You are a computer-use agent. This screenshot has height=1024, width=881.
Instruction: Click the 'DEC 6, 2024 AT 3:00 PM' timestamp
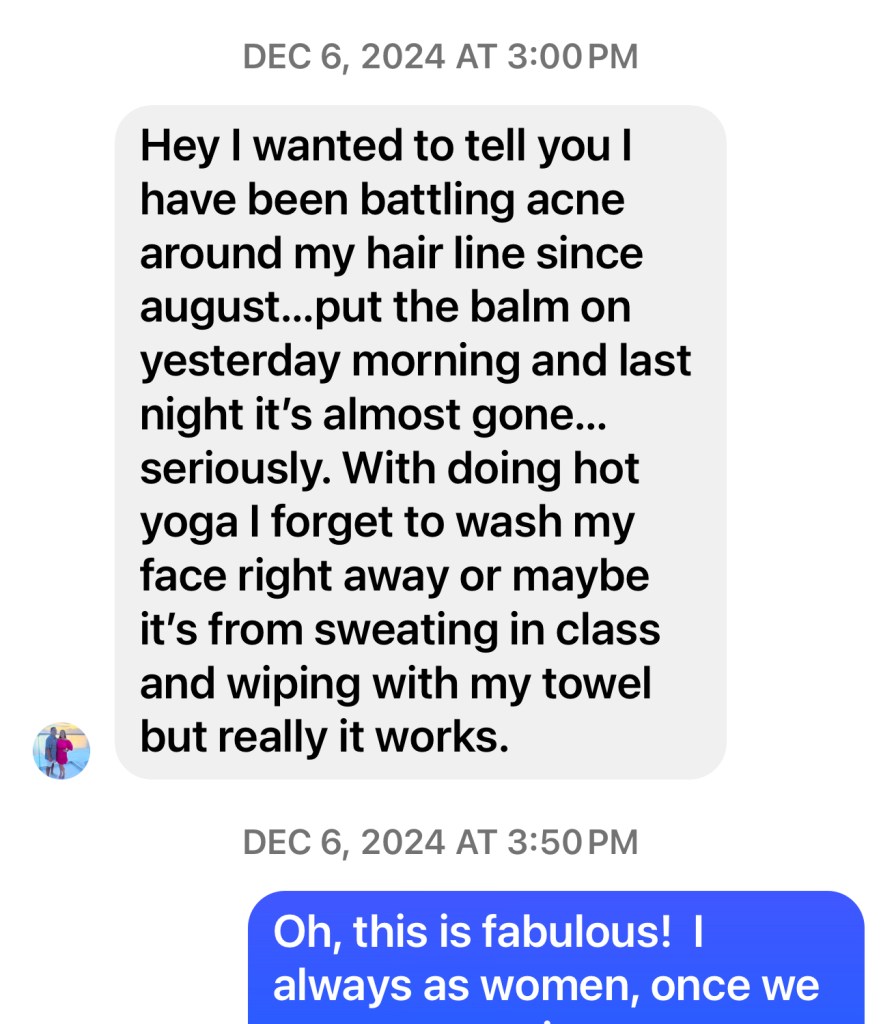pos(440,56)
